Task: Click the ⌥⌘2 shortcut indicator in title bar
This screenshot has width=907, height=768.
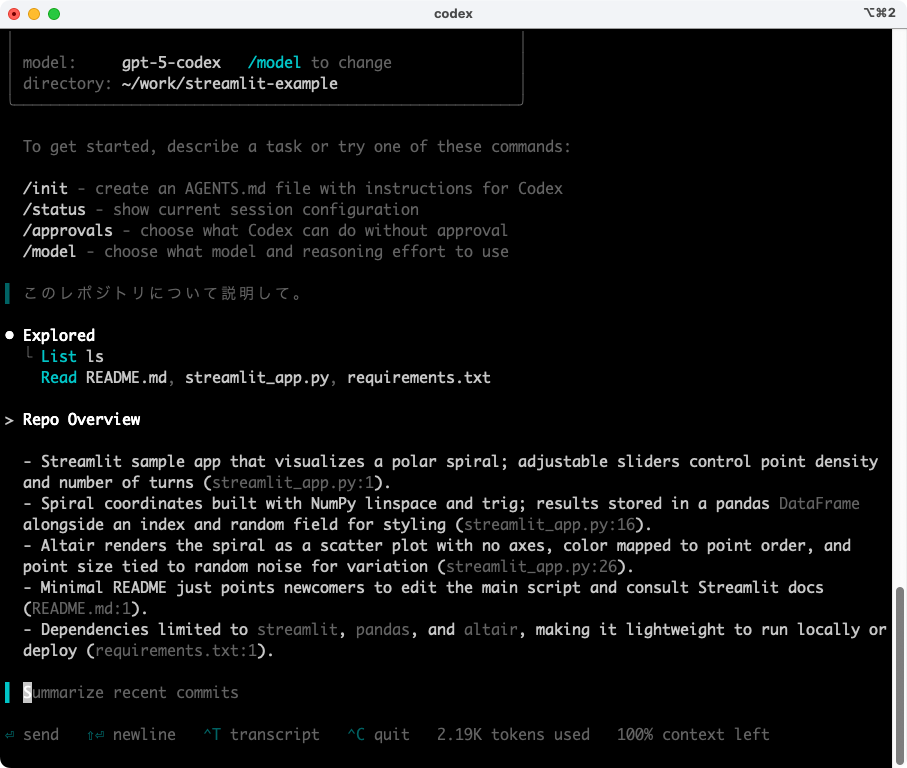Action: coord(879,13)
